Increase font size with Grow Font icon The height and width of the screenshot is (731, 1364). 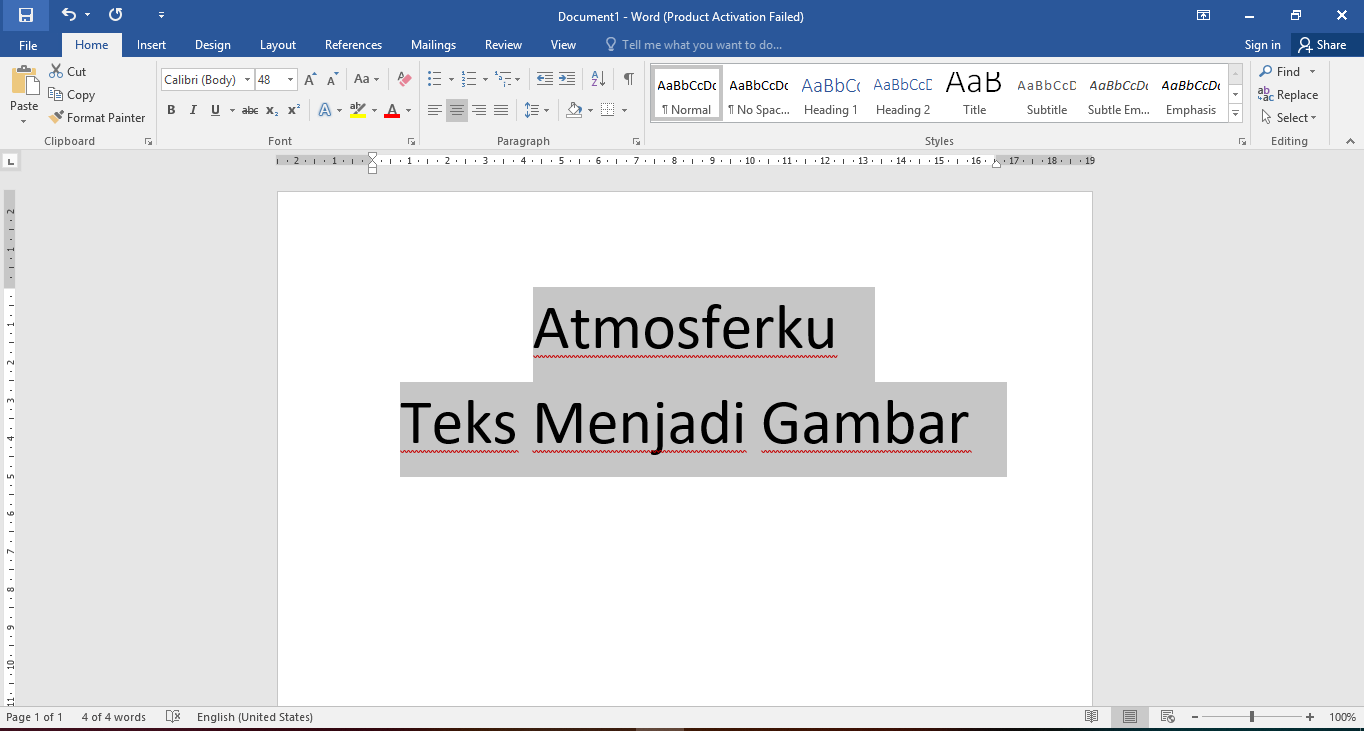point(310,80)
